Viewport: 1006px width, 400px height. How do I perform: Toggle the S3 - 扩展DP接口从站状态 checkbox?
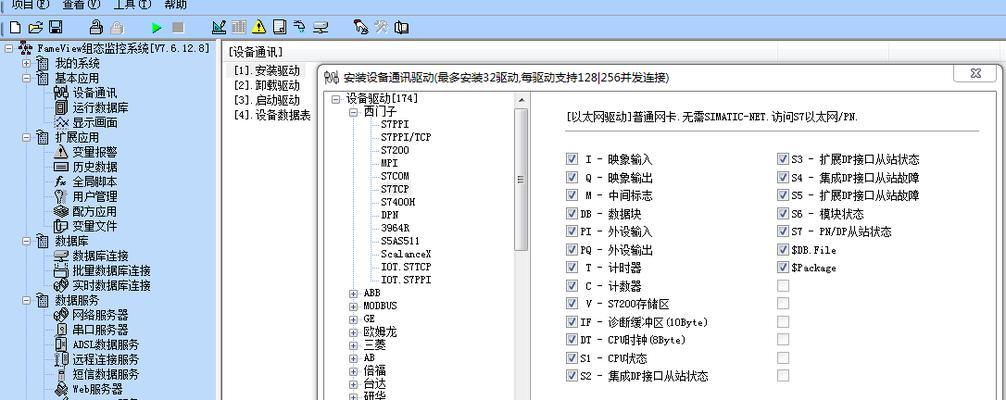[x=783, y=159]
